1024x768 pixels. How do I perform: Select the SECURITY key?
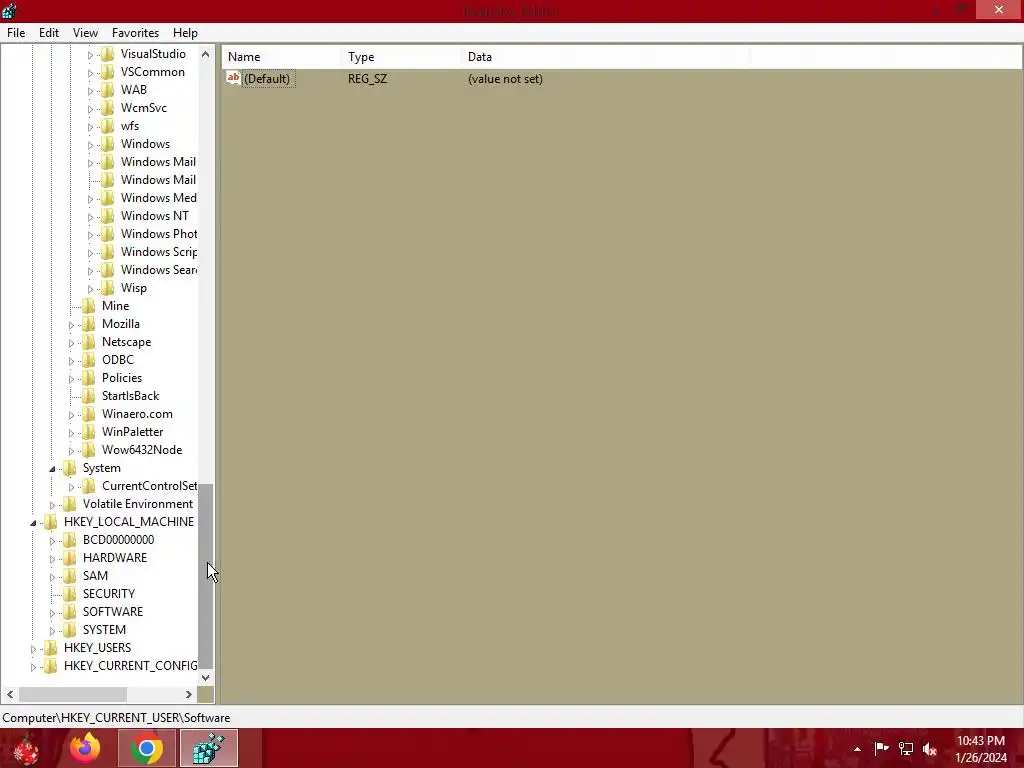pyautogui.click(x=109, y=594)
